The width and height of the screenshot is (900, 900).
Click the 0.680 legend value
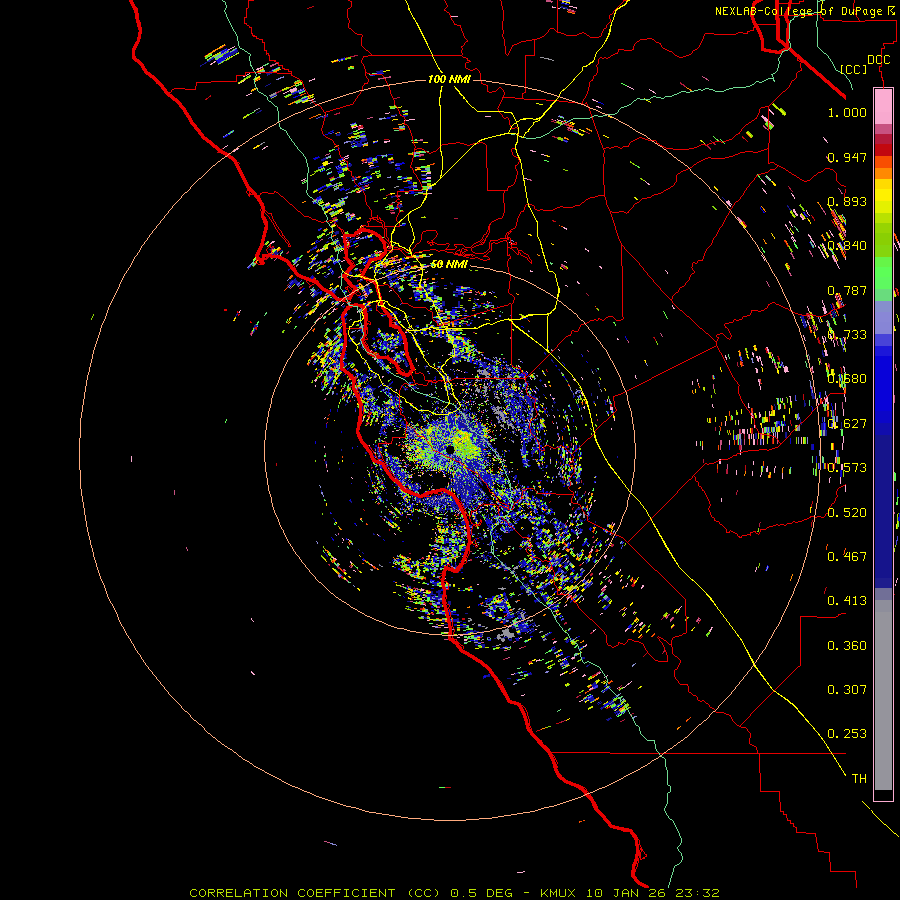847,379
